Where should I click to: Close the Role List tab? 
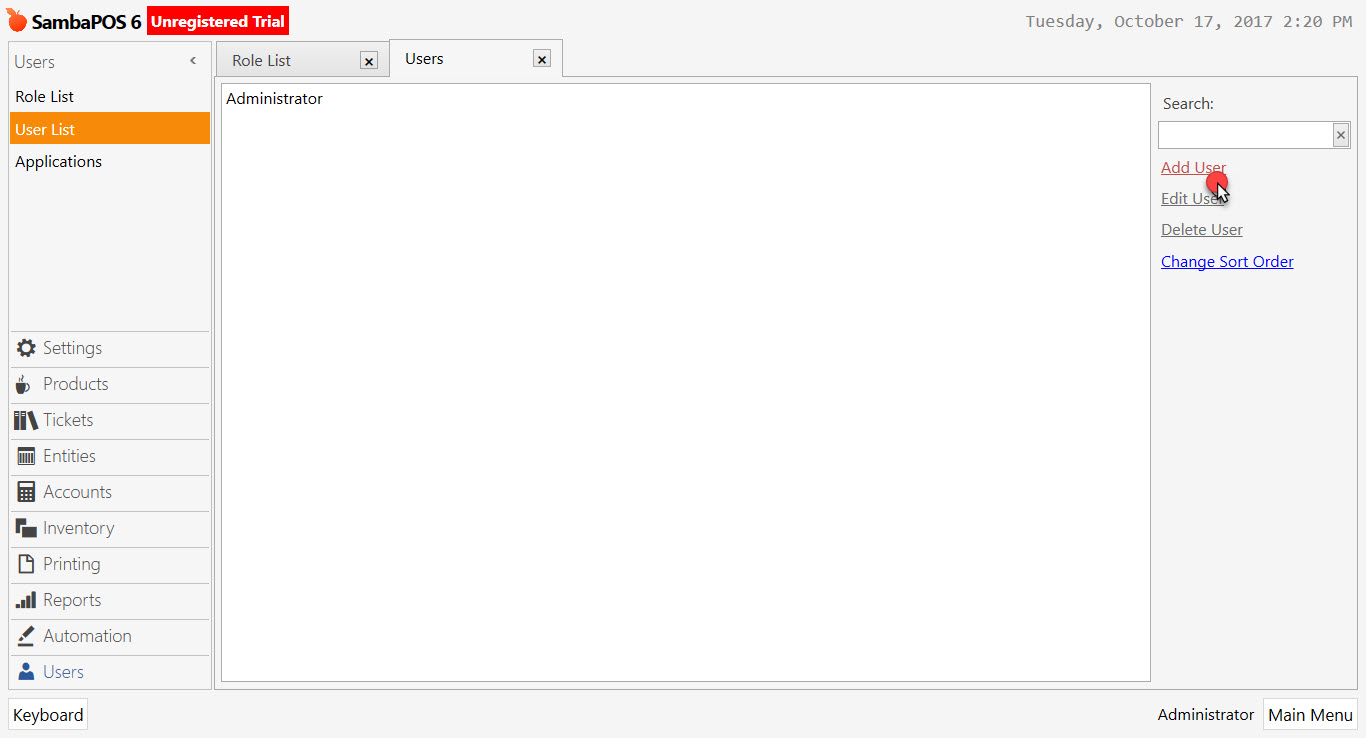(x=369, y=61)
